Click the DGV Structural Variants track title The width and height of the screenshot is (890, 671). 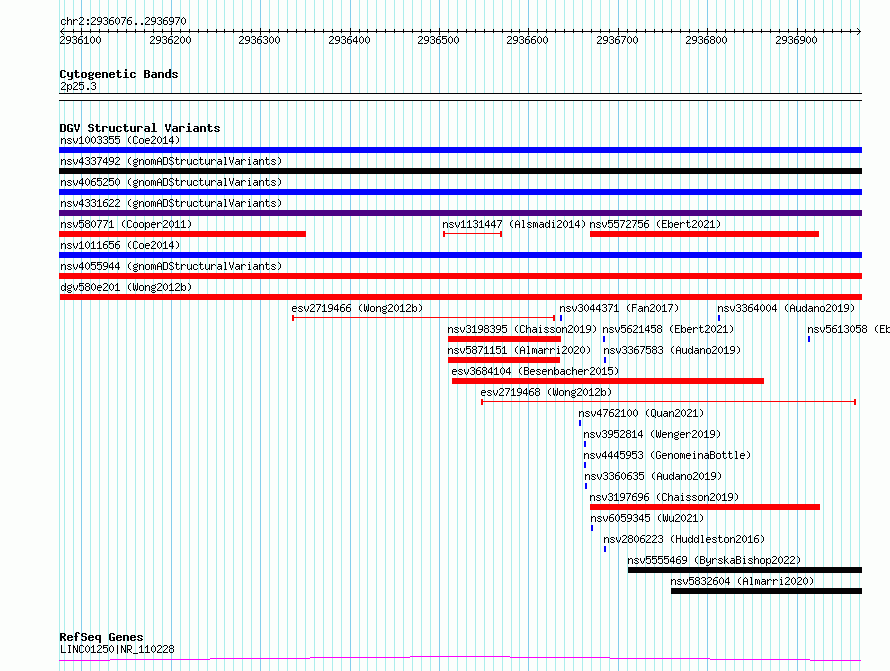(x=140, y=128)
